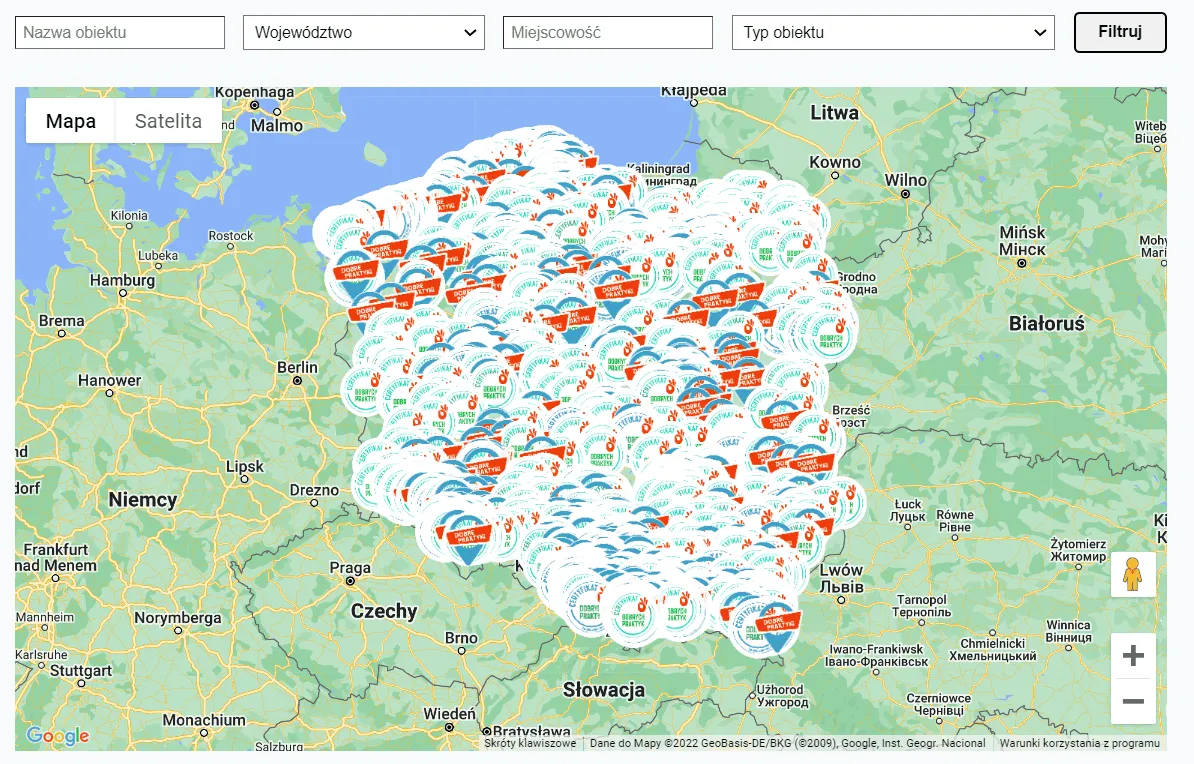Click the Nazwa obiektu text field
The image size is (1194, 764).
tap(119, 31)
